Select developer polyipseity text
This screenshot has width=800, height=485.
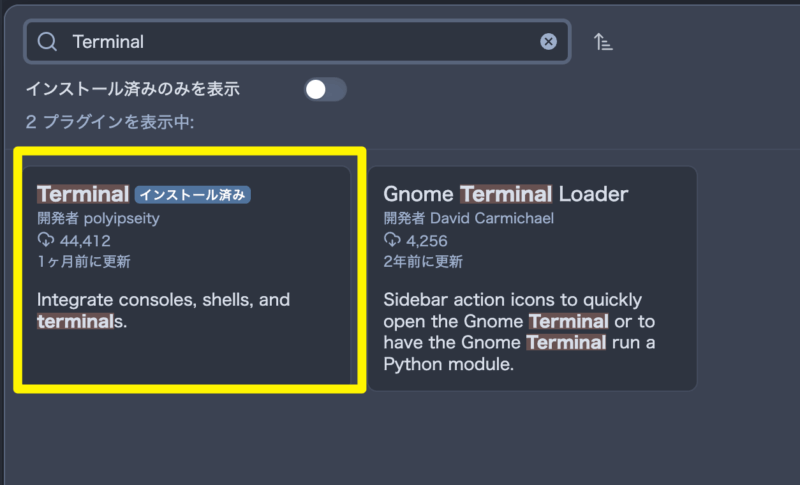98,218
